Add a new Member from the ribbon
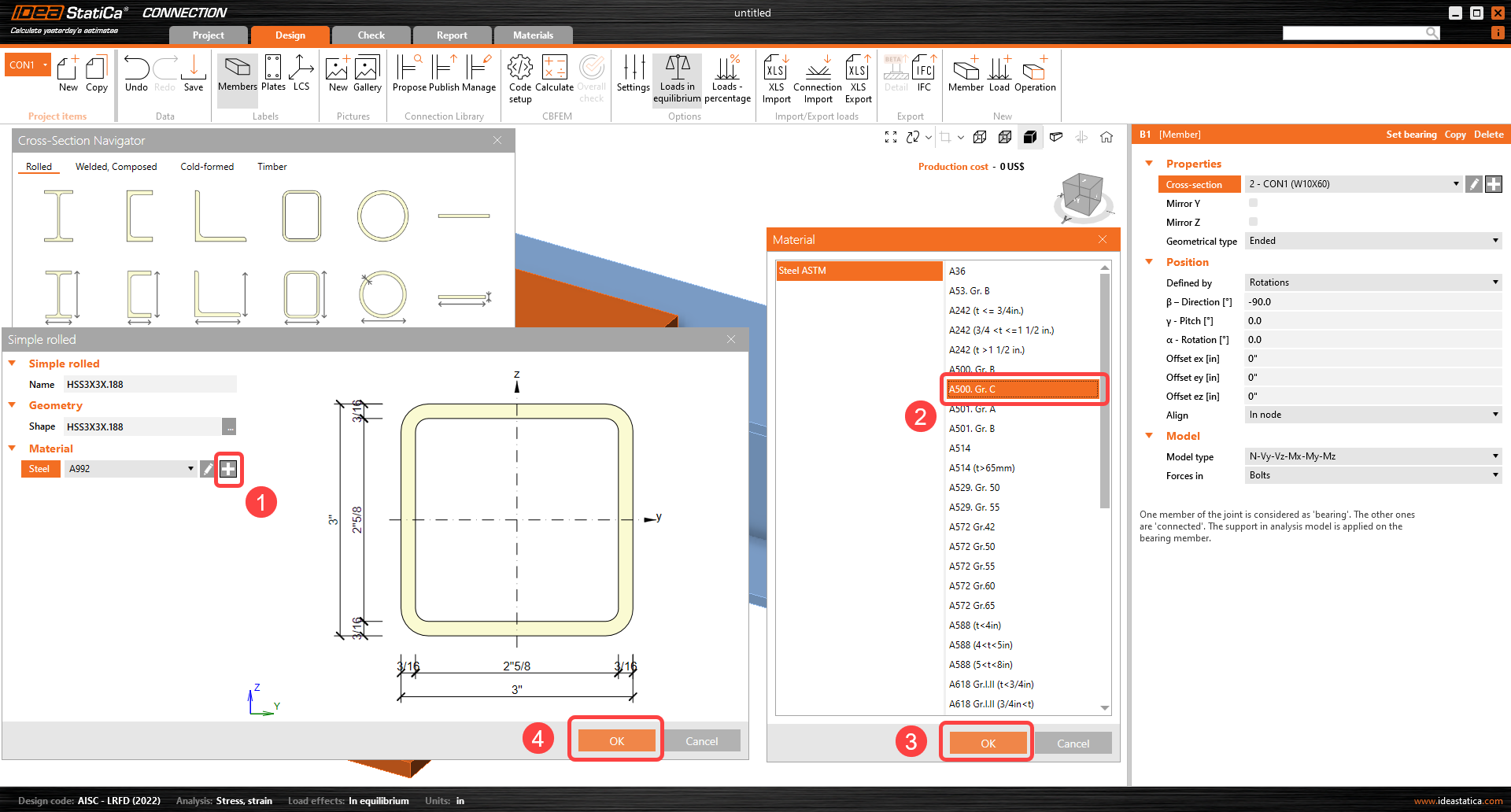The image size is (1511, 812). [x=966, y=76]
